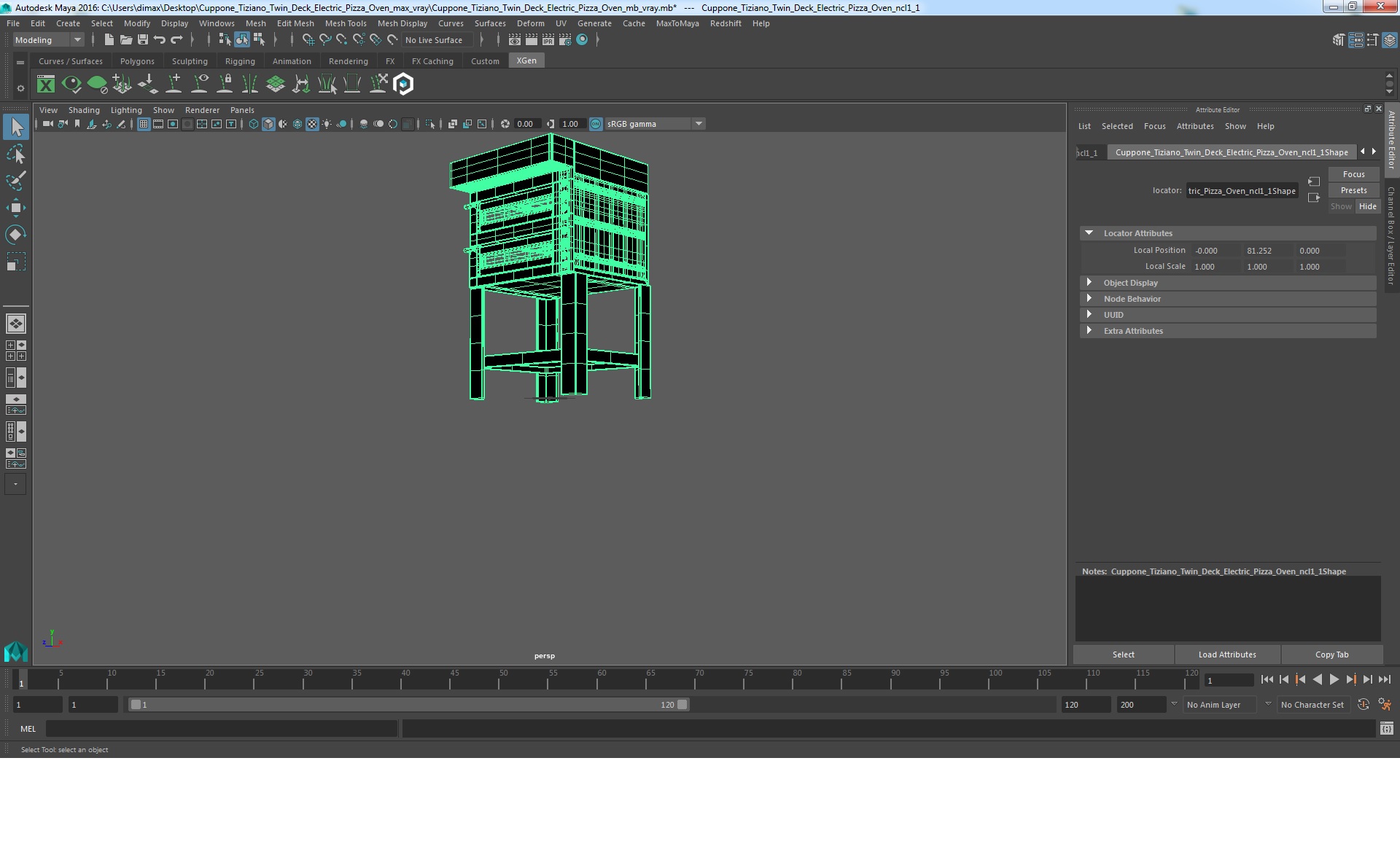The height and width of the screenshot is (844, 1400).
Task: Choose the Move tool in Tool Box
Action: [x=15, y=208]
